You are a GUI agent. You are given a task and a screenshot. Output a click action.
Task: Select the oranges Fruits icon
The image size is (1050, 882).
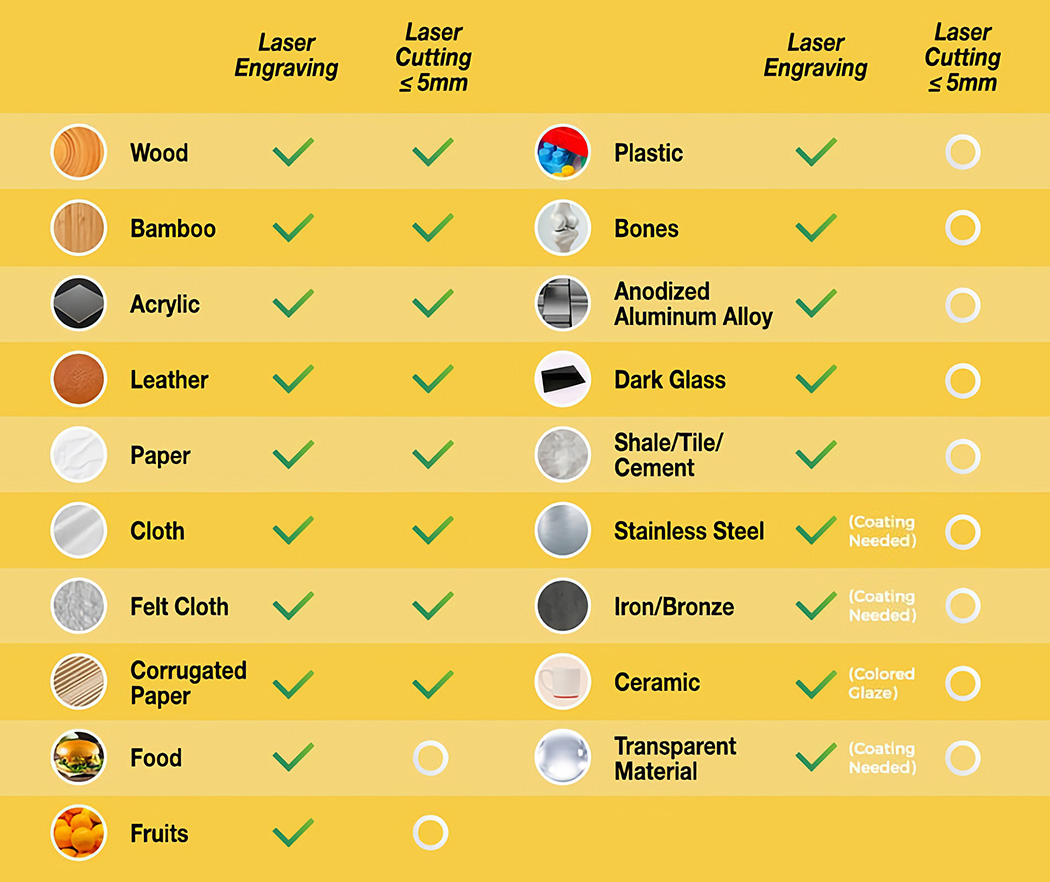tap(78, 833)
